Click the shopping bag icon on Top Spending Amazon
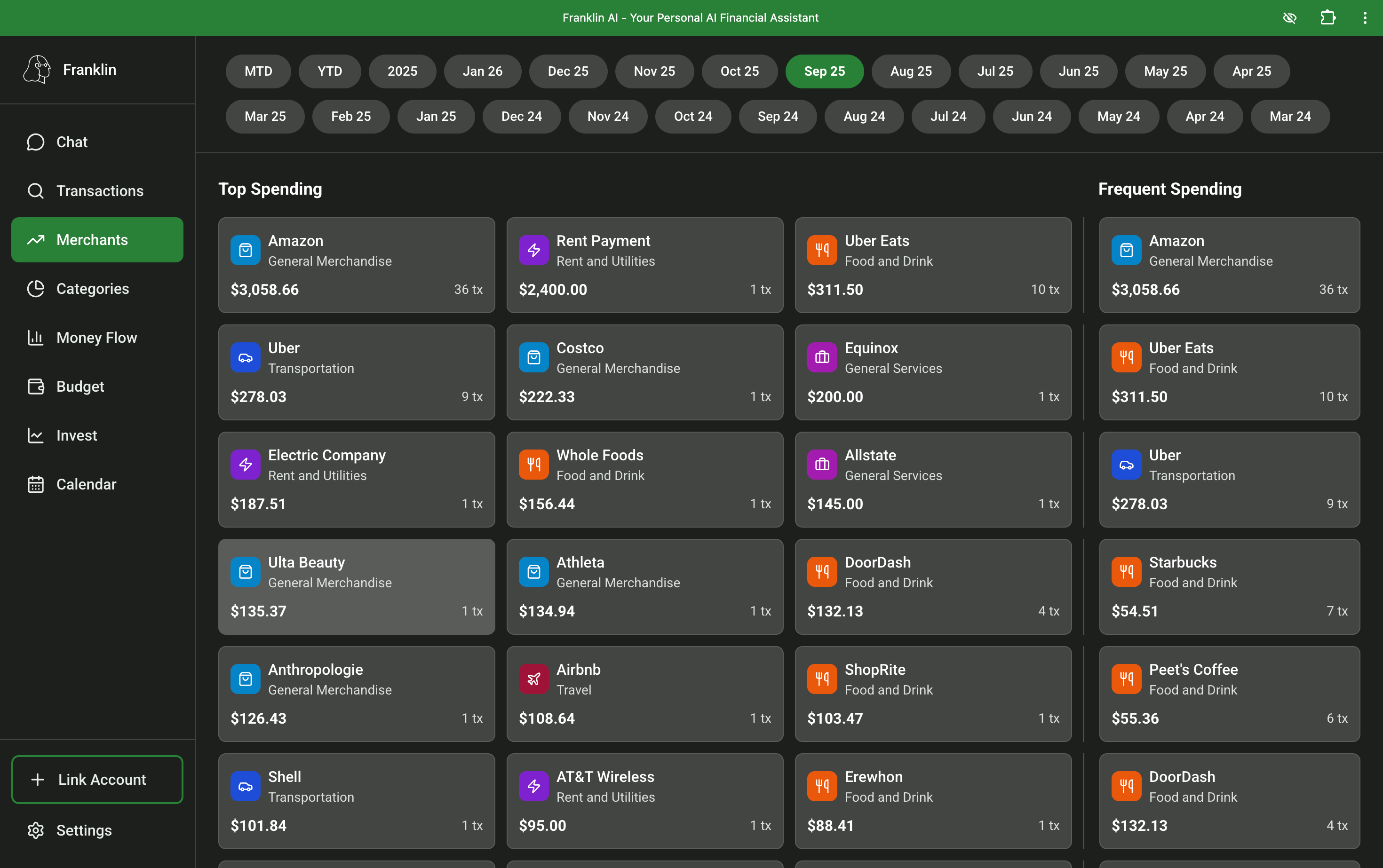 [x=245, y=250]
